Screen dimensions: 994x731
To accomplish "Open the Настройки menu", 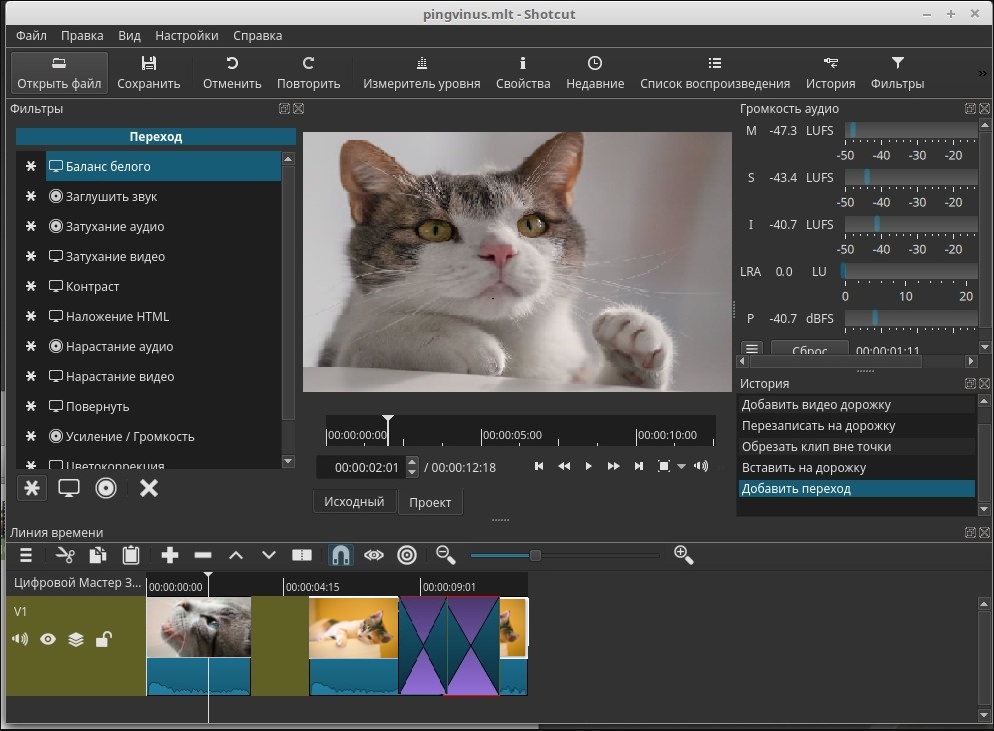I will click(x=187, y=35).
